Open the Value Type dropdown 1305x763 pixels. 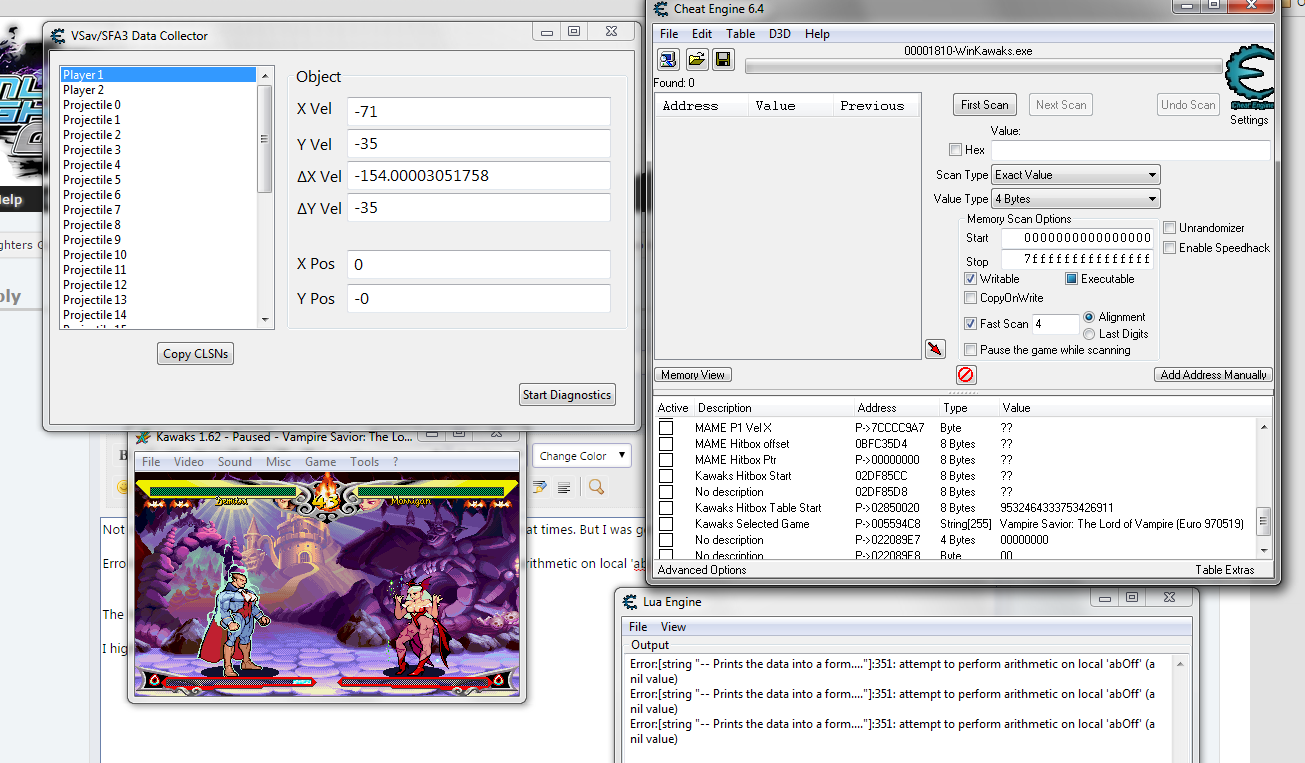click(x=1075, y=199)
